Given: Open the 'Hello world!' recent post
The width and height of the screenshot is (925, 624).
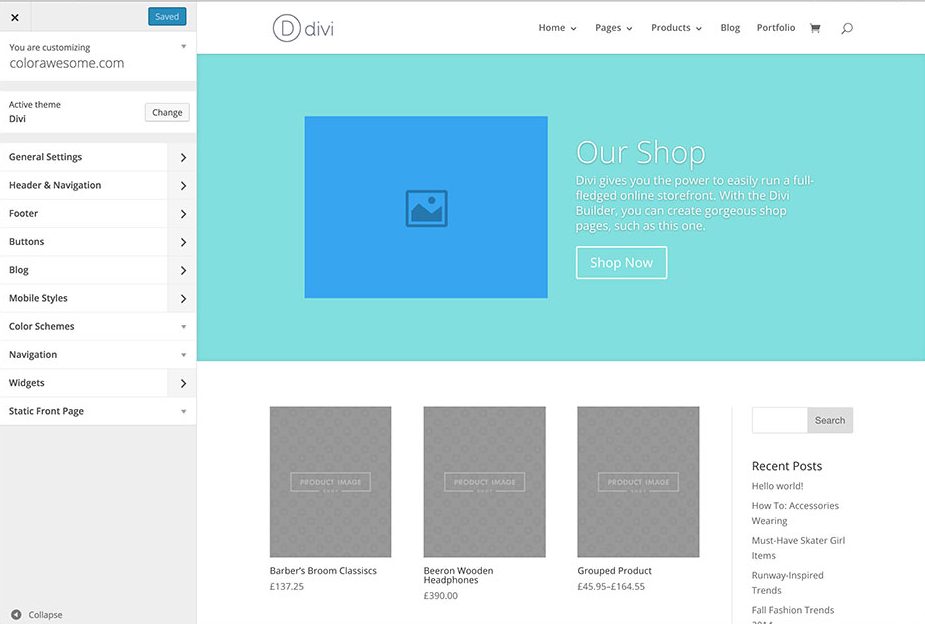Looking at the screenshot, I should coord(777,486).
